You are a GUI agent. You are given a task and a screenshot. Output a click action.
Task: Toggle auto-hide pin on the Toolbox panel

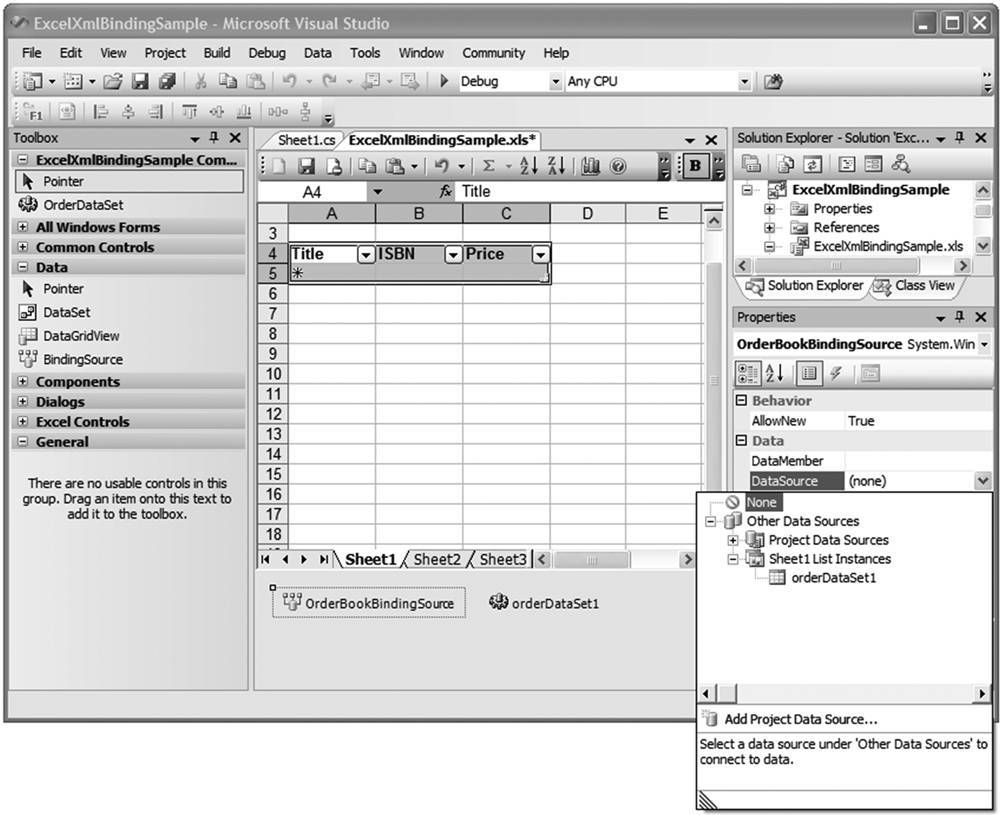coord(214,137)
